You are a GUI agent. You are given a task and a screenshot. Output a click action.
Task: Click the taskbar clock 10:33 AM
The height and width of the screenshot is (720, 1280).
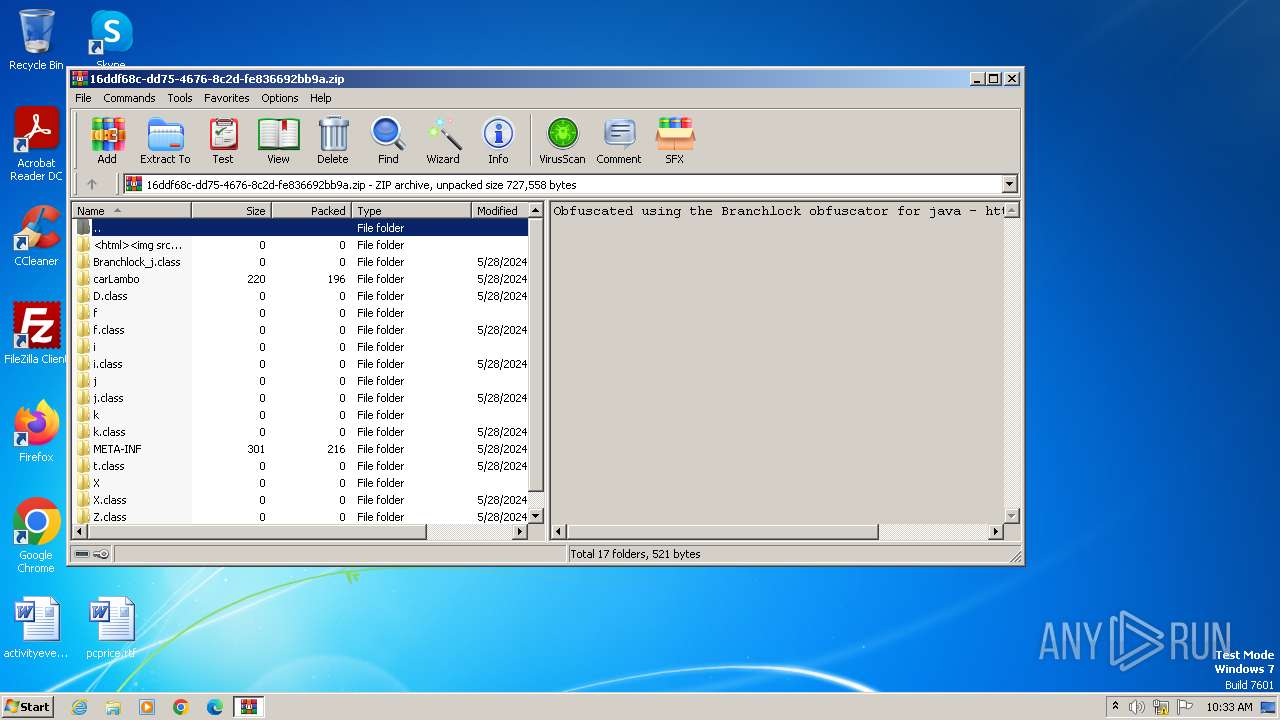(1229, 707)
